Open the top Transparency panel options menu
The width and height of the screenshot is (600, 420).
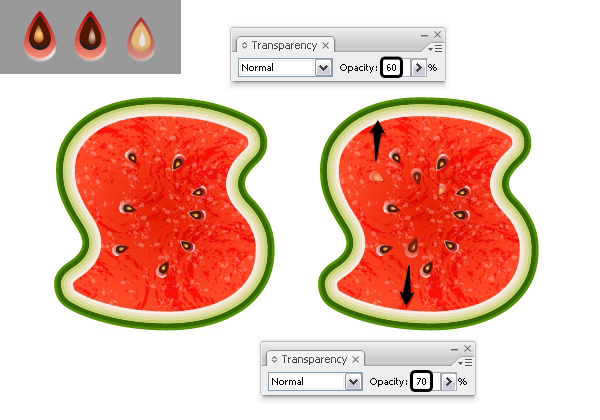click(x=435, y=49)
